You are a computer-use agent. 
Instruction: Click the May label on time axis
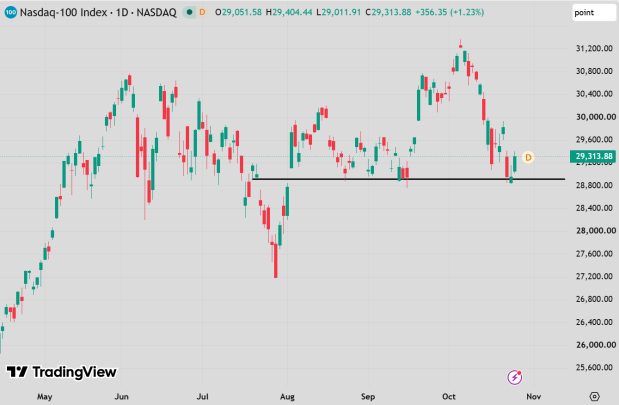pos(45,397)
